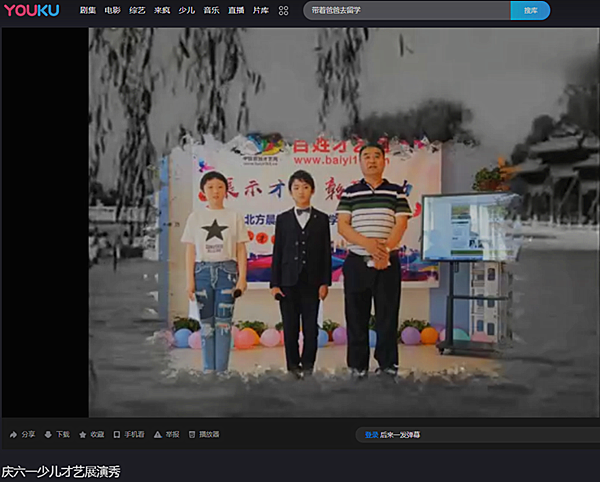Go to the 音乐 (Music) channel
Screen dimensions: 600x482
[211, 10]
